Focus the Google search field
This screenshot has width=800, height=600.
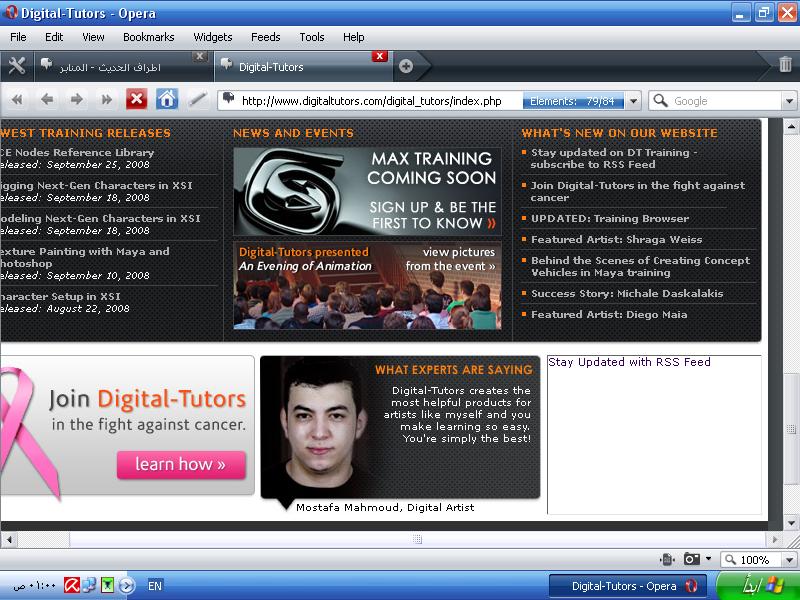click(x=726, y=101)
